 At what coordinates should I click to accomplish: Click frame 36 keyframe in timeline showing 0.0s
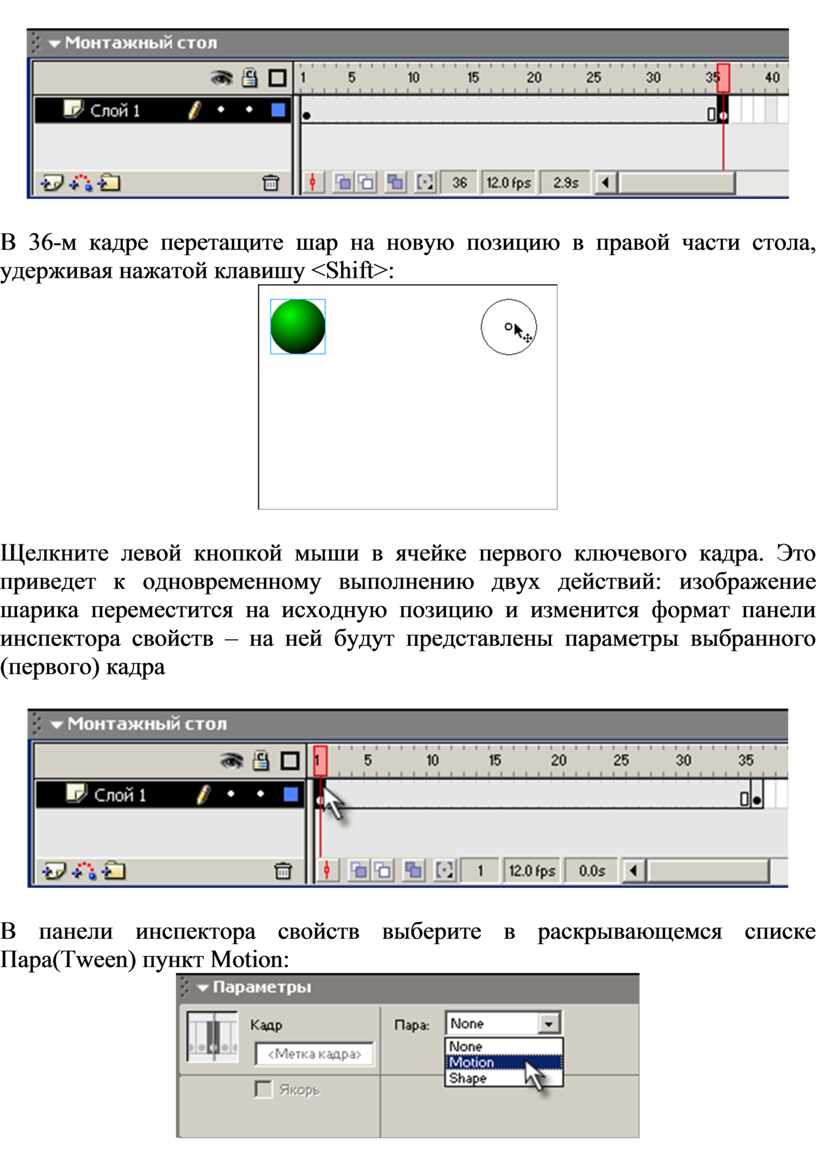757,794
